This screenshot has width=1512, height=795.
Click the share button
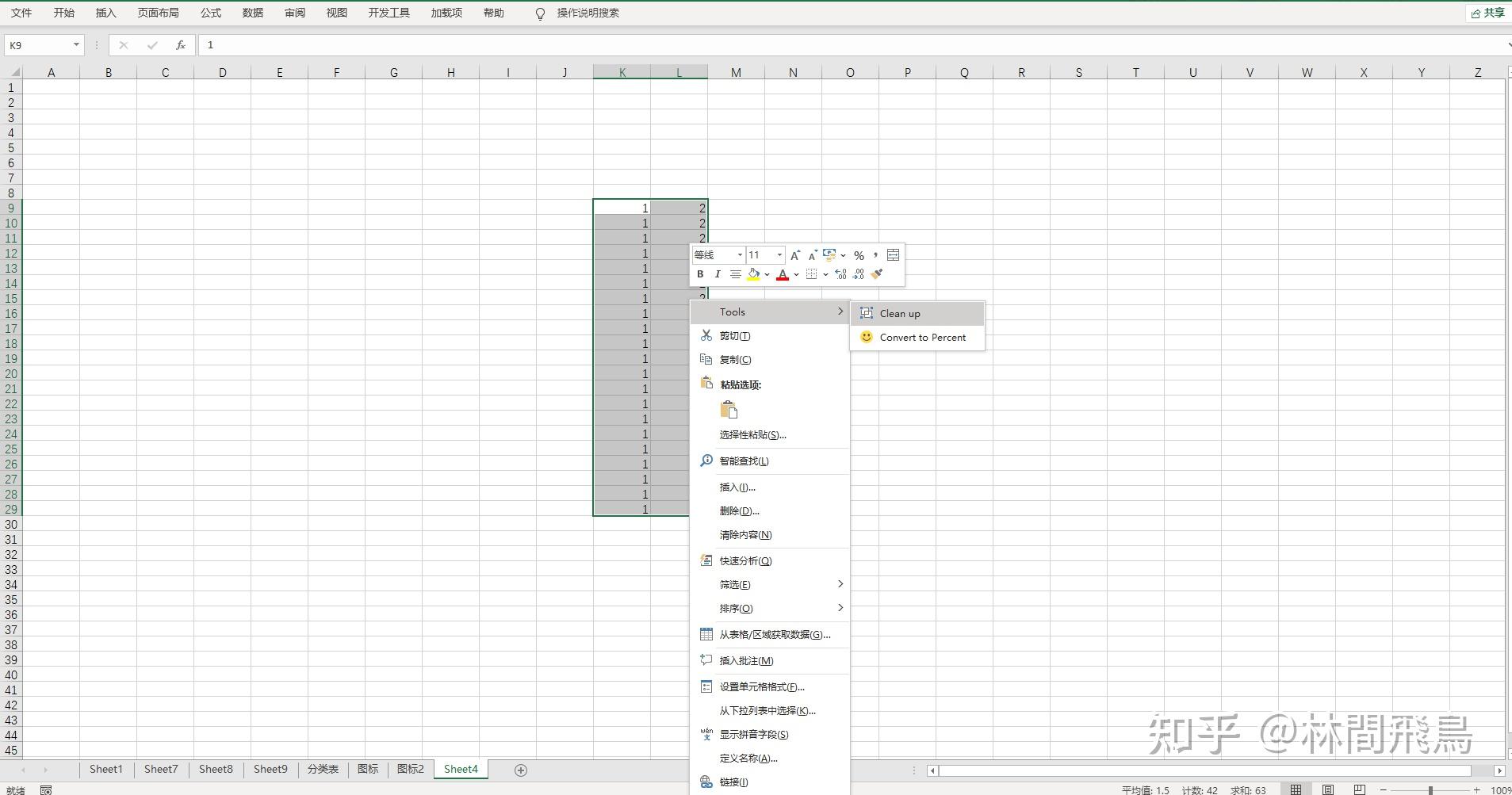click(x=1487, y=13)
